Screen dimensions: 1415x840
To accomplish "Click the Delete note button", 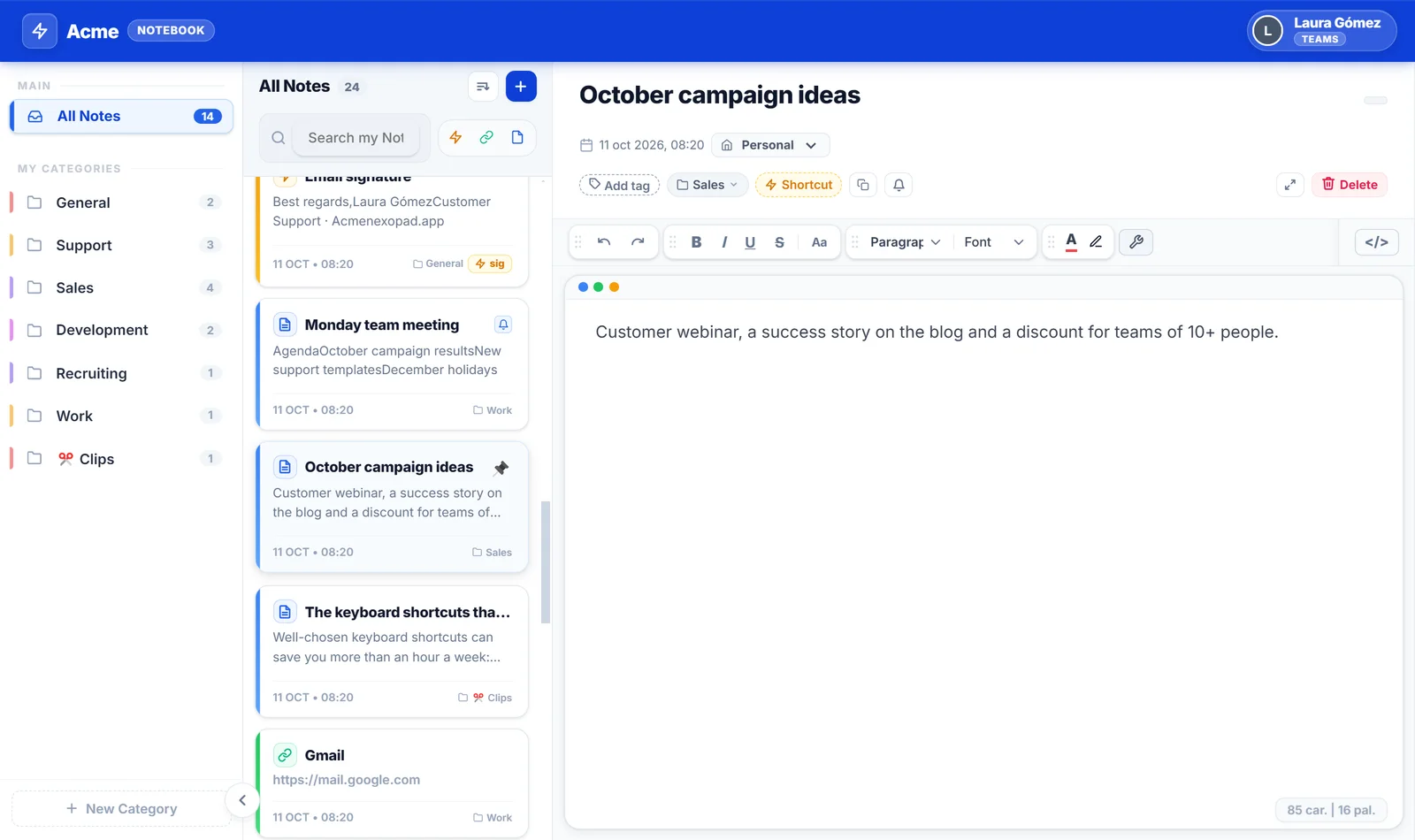I will [x=1350, y=185].
